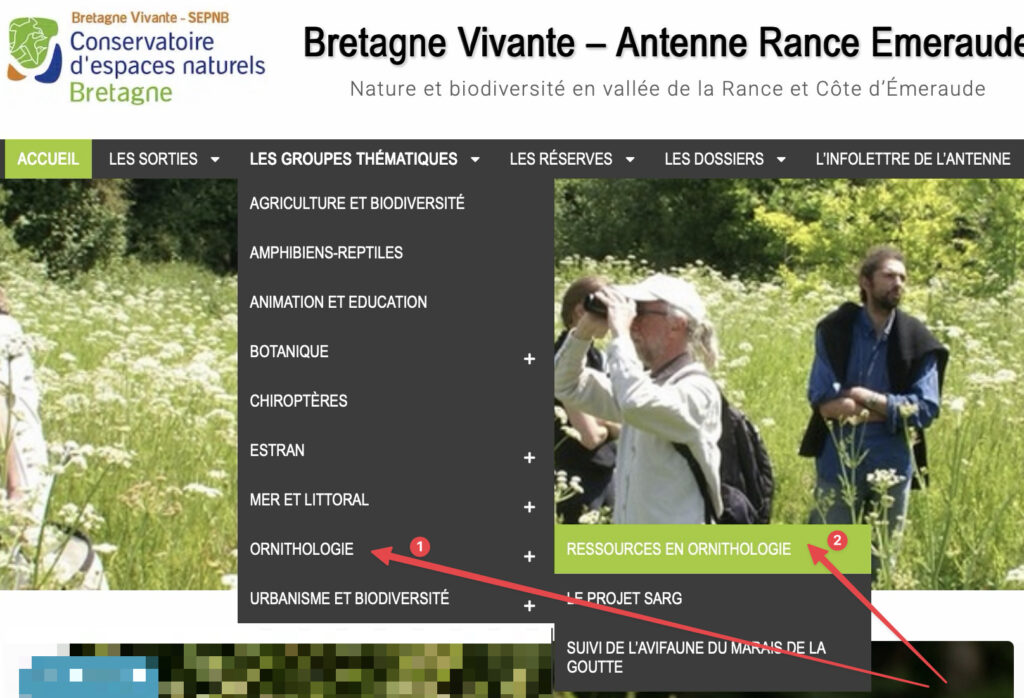Viewport: 1024px width, 698px height.
Task: Open the Estran entry
Action: click(277, 451)
